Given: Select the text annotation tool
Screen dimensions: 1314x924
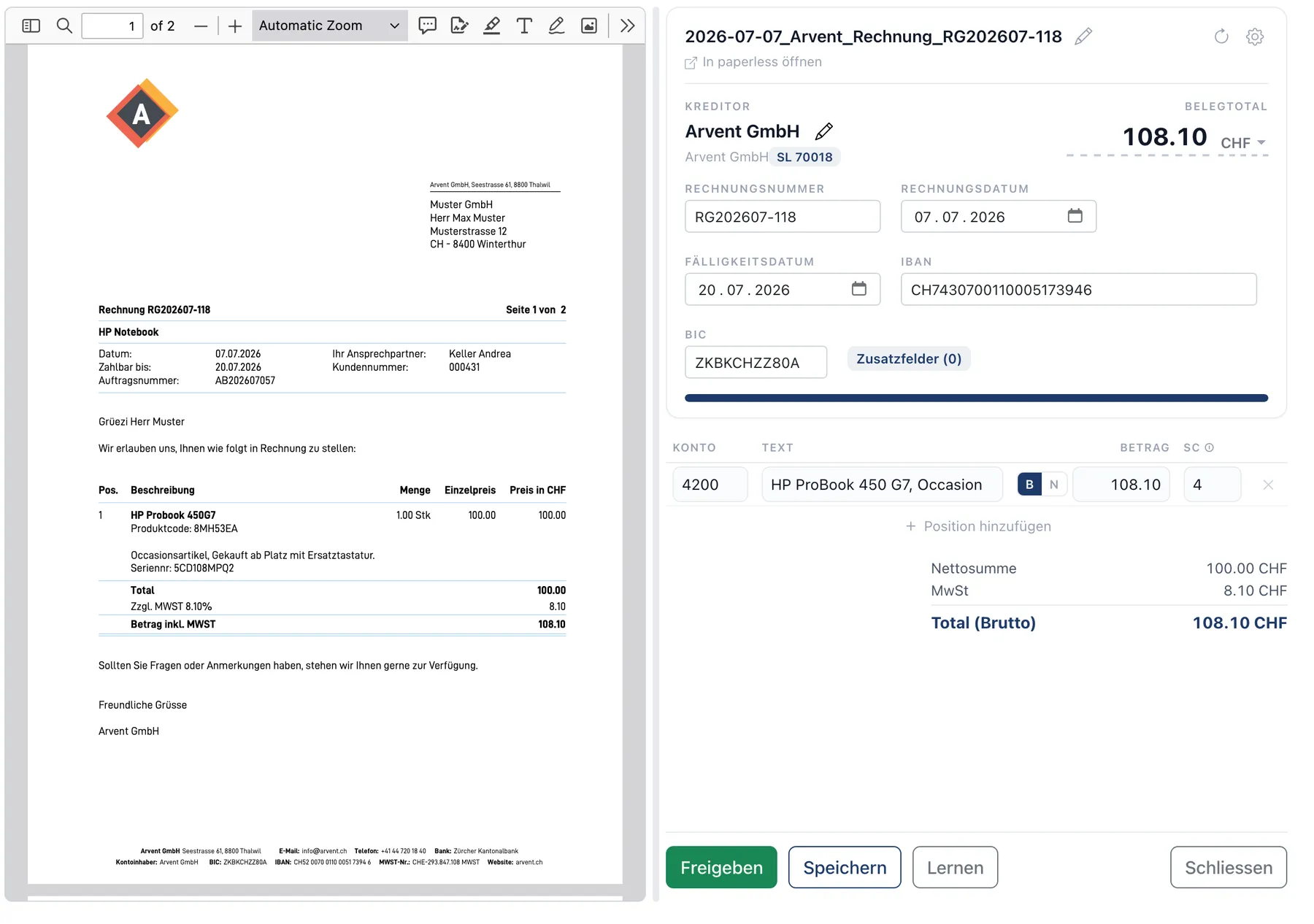Looking at the screenshot, I should [x=524, y=26].
